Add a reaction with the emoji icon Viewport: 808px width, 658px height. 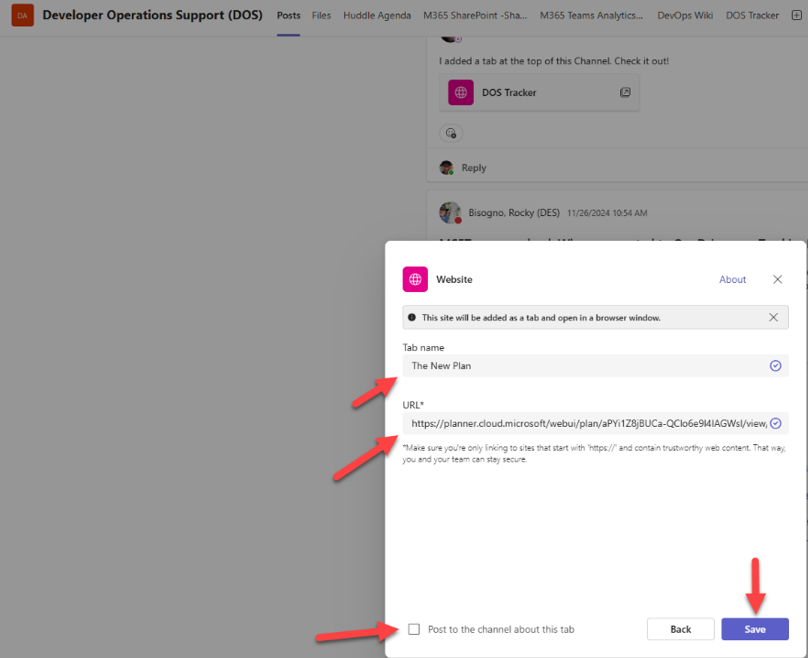[x=451, y=133]
